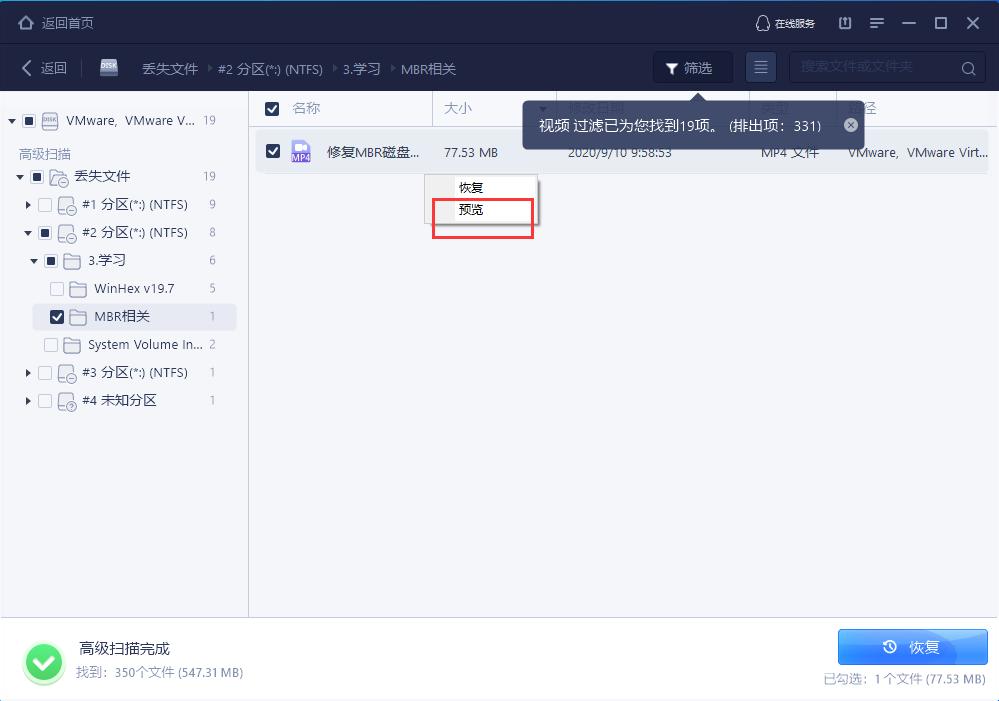Open the hamburger menu in the title bar
The image size is (999, 701).
[x=878, y=22]
